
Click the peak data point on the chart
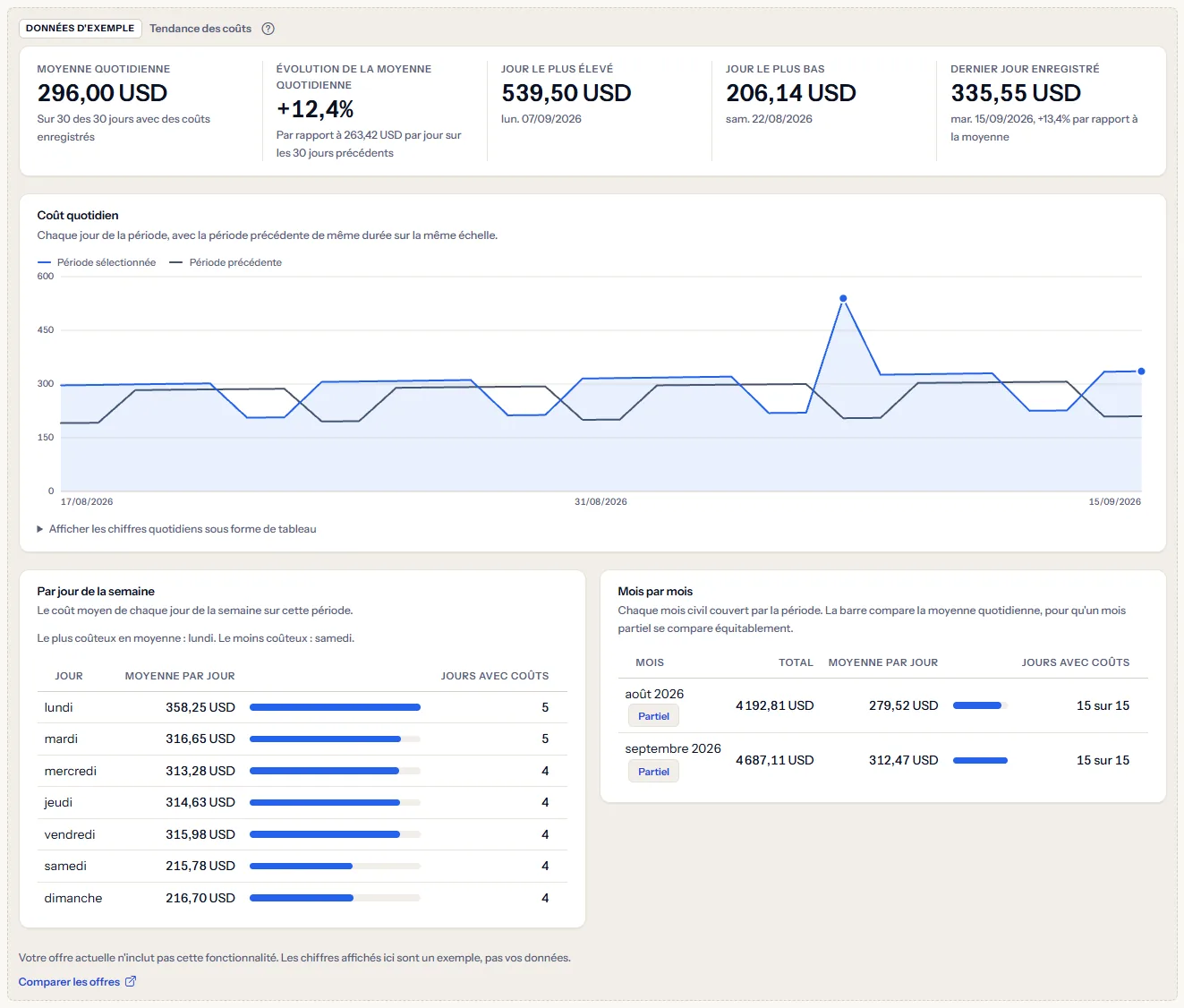click(843, 298)
